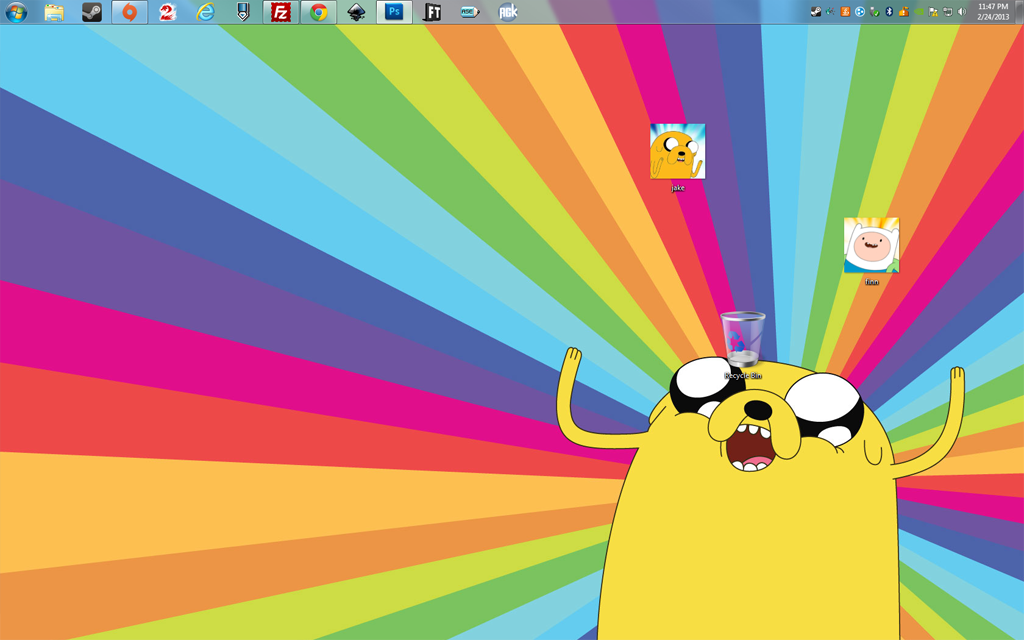This screenshot has height=640, width=1024.
Task: Switch to FileZilla in the taskbar
Action: [281, 12]
